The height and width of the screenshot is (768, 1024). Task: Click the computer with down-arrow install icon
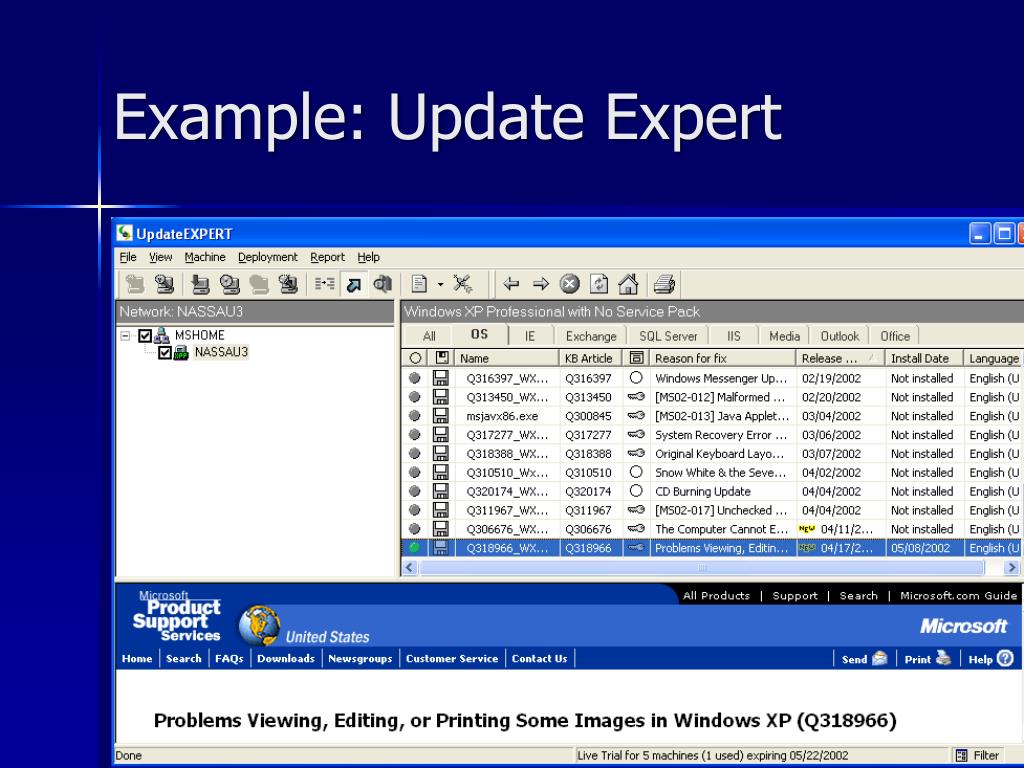(x=200, y=284)
